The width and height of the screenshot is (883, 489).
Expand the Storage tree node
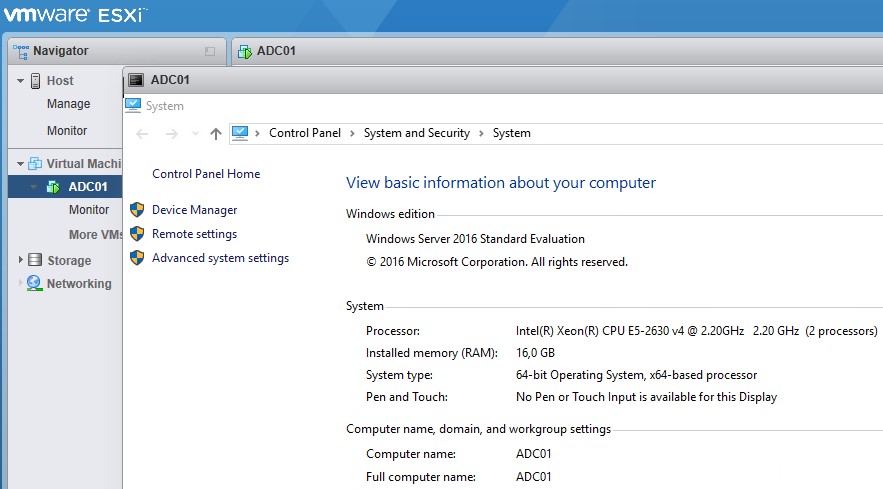tap(21, 260)
